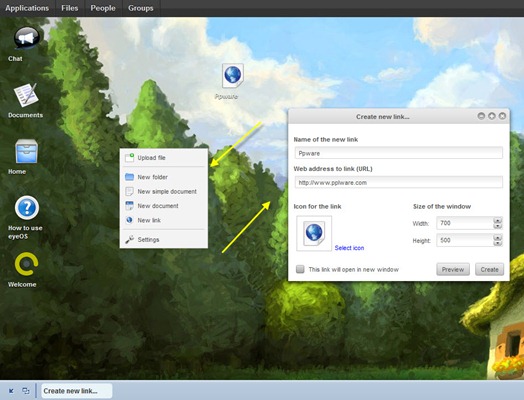Close the Create new link dialog
Image resolution: width=524 pixels, height=400 pixels.
[502, 116]
